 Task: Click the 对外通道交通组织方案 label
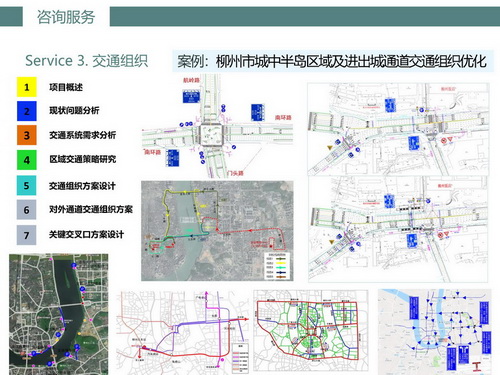(91, 209)
